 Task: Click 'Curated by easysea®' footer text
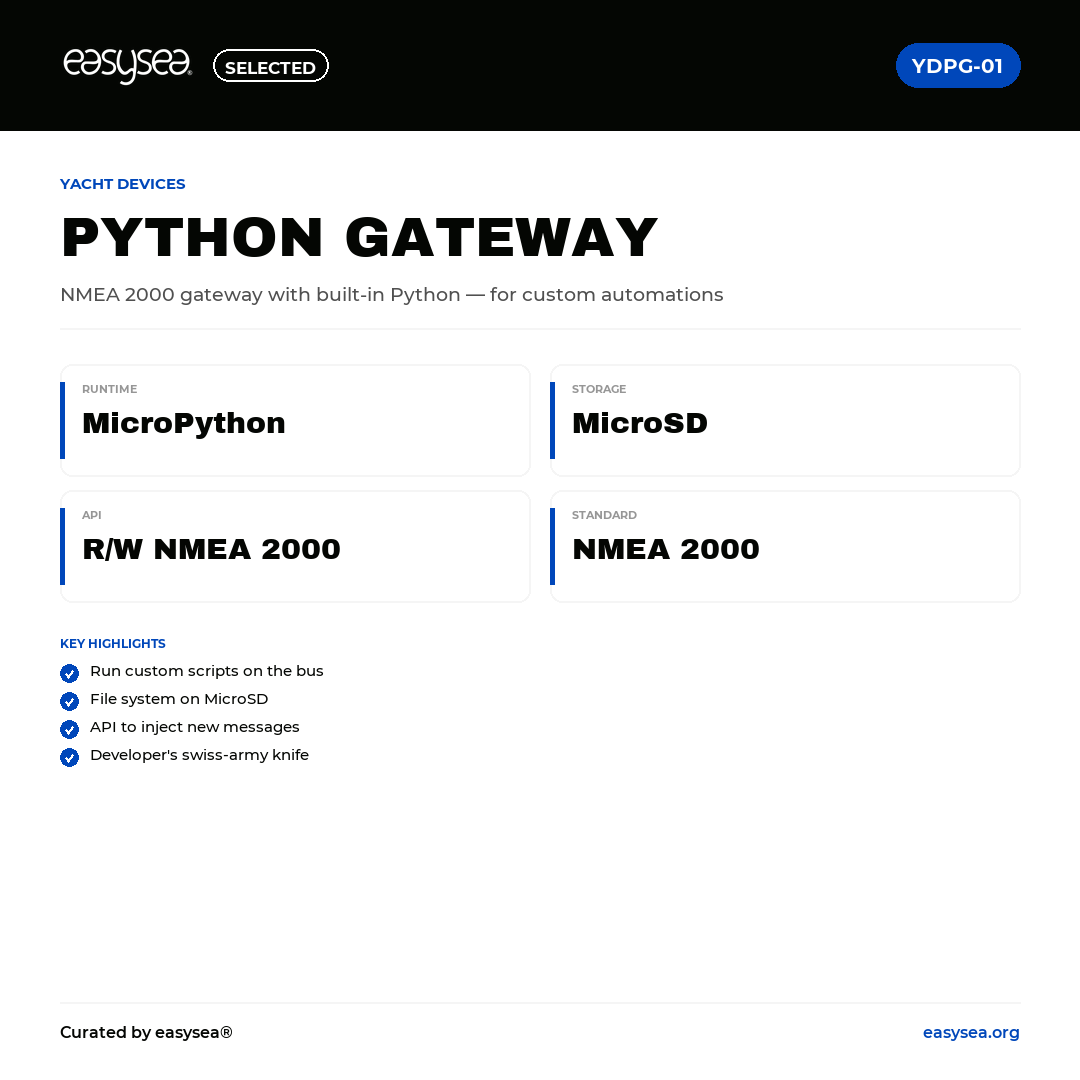pos(146,1032)
